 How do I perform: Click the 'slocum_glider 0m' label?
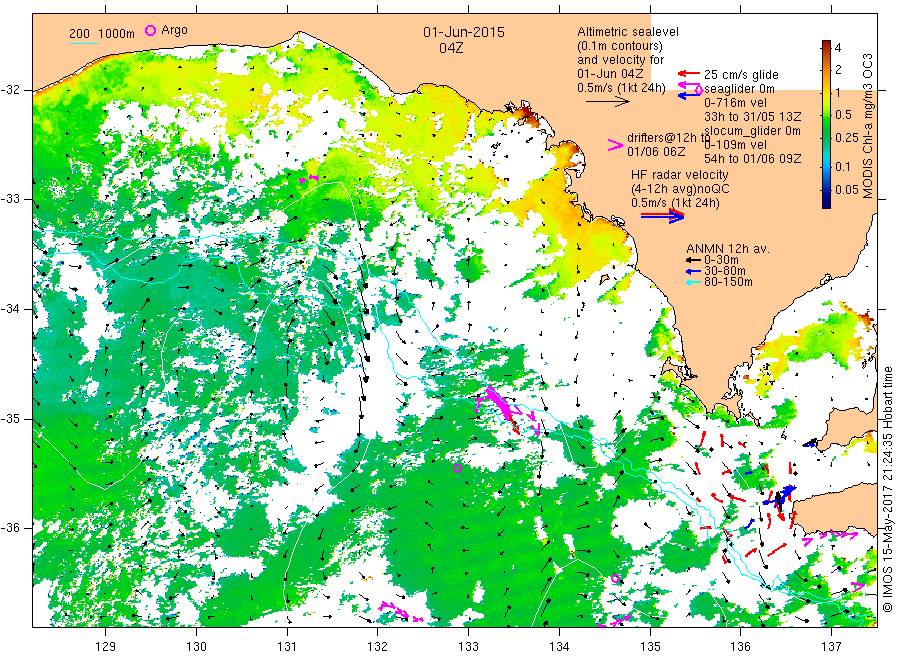pos(752,131)
